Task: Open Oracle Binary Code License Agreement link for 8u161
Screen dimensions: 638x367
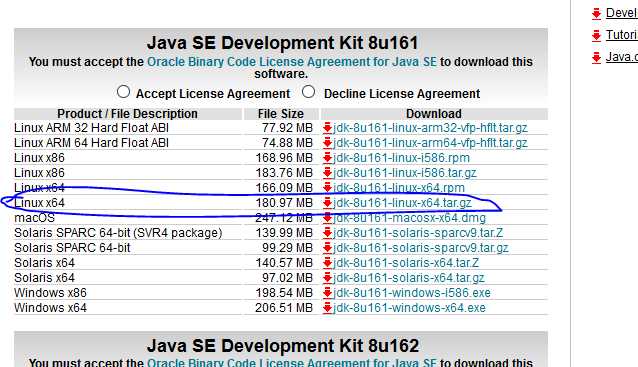Action: tap(292, 62)
